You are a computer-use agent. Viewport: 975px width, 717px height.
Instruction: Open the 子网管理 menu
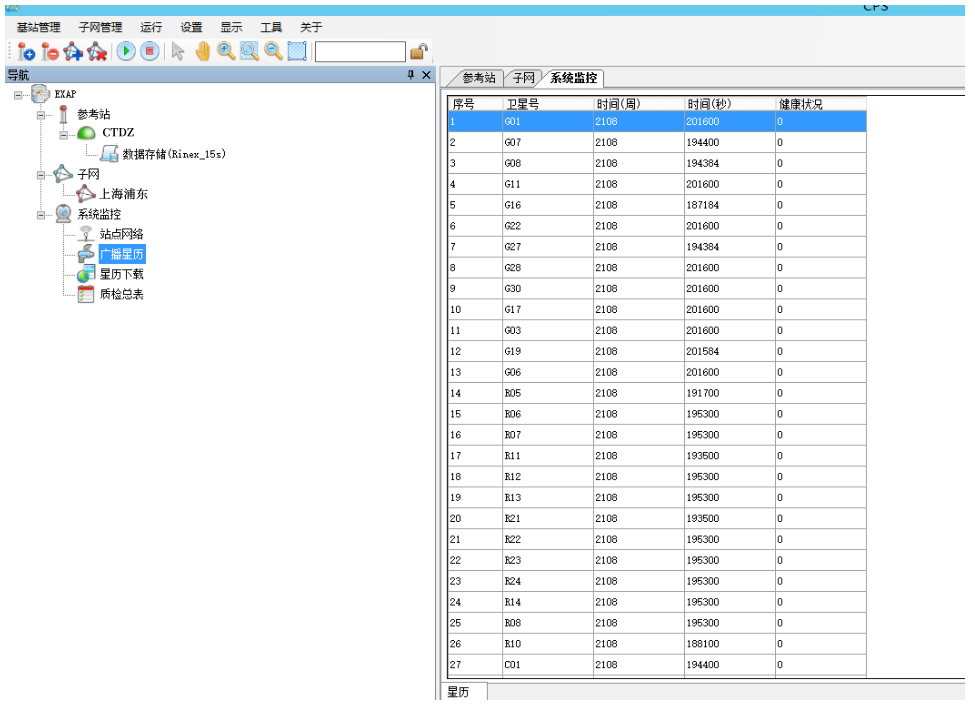point(101,27)
